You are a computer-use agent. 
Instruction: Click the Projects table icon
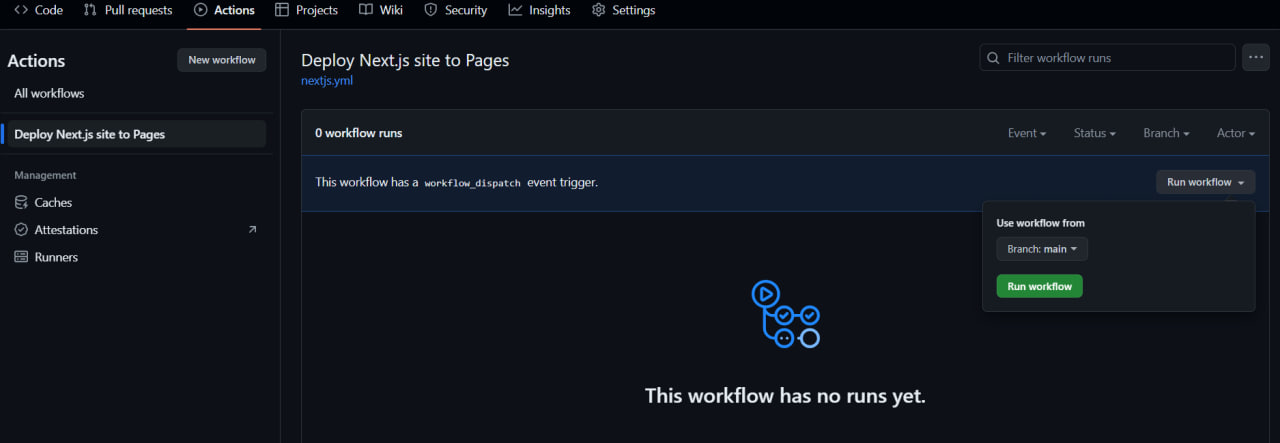(x=282, y=10)
